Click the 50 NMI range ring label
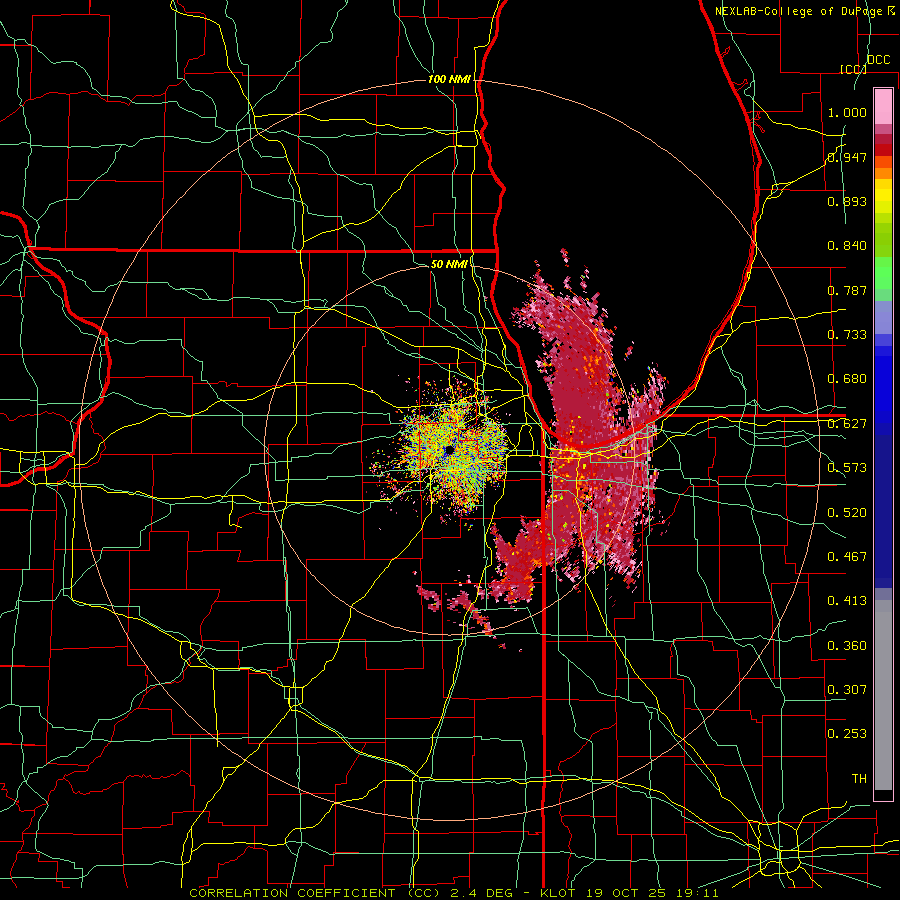Image resolution: width=900 pixels, height=900 pixels. pyautogui.click(x=449, y=264)
